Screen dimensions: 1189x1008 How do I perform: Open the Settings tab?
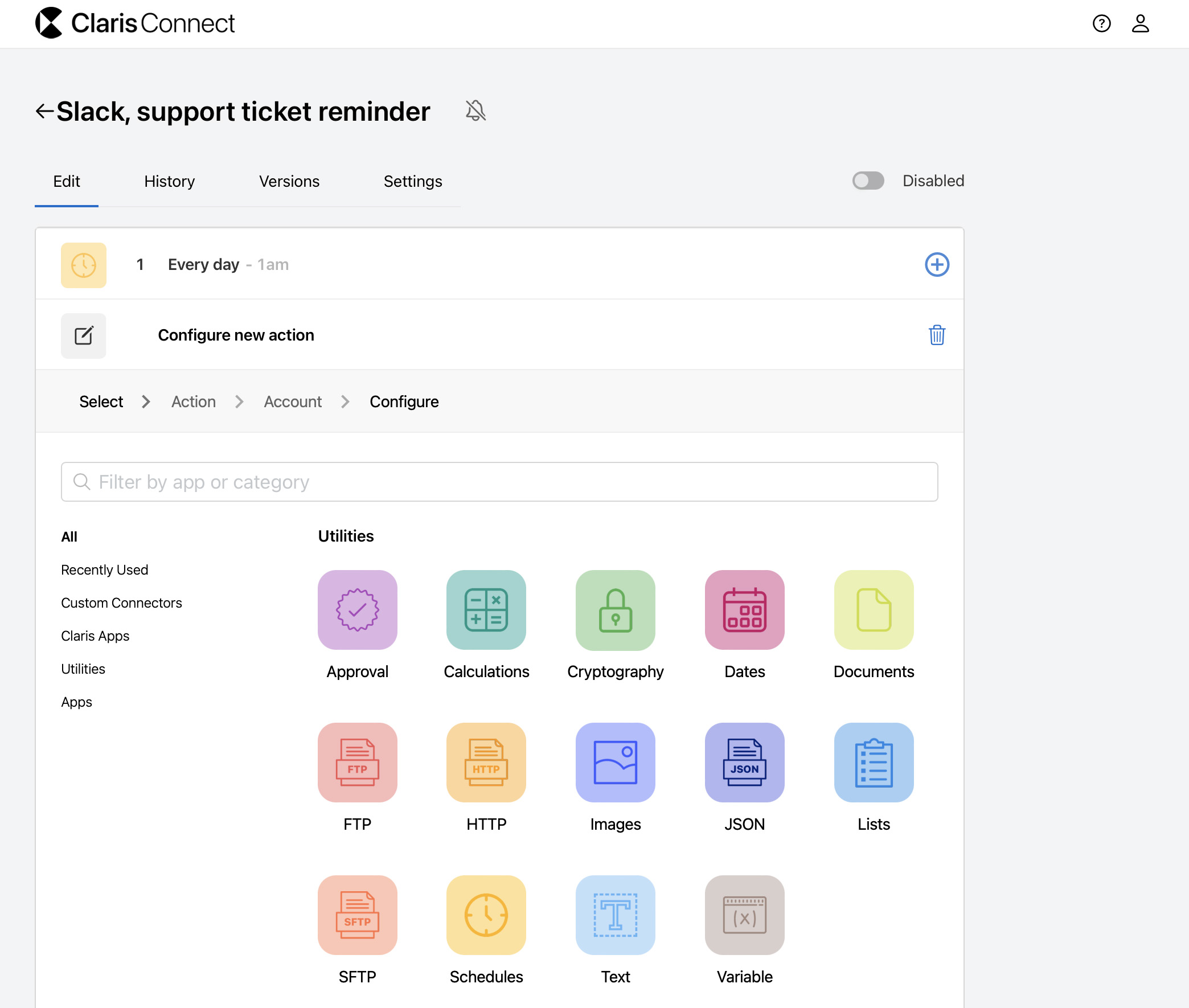pos(412,181)
